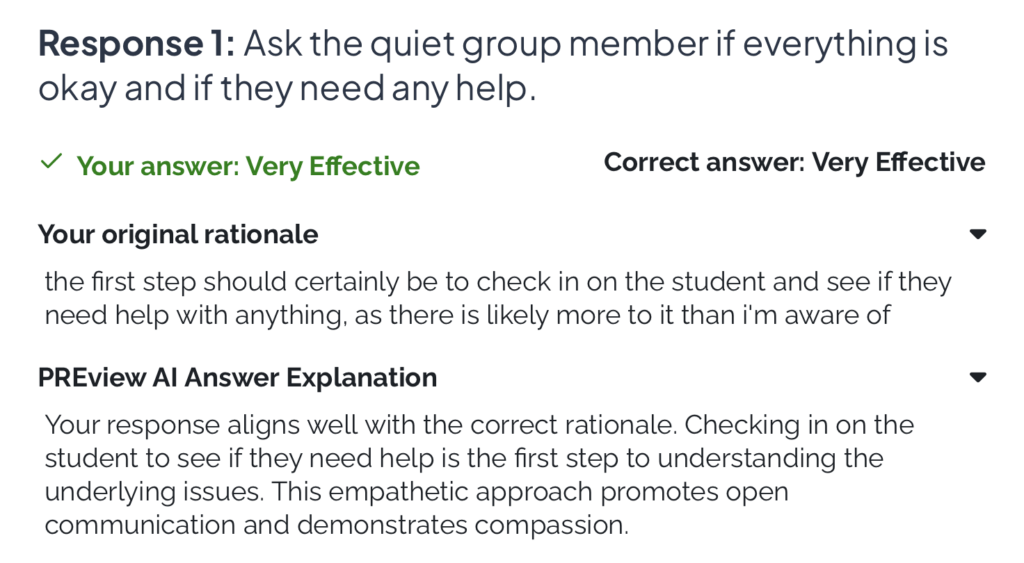Collapse the Your original rationale arrow
The height and width of the screenshot is (563, 1024).
977,235
